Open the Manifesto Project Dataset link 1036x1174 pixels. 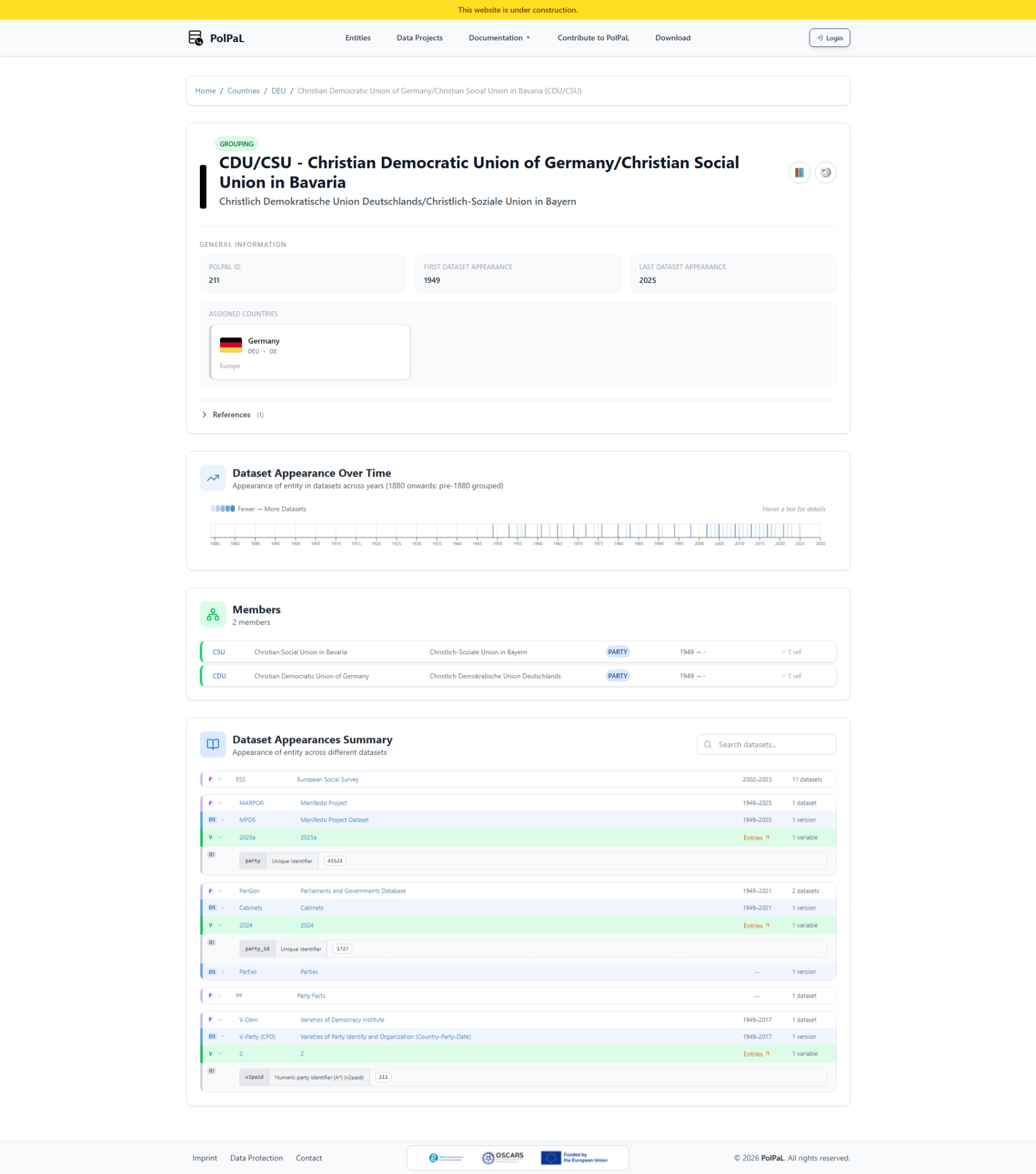(x=334, y=820)
